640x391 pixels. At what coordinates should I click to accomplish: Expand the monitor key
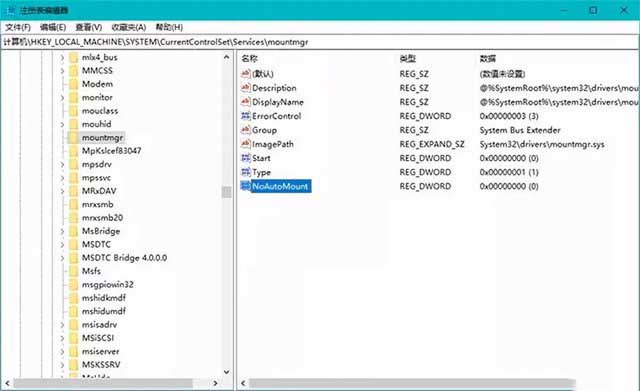(x=62, y=98)
